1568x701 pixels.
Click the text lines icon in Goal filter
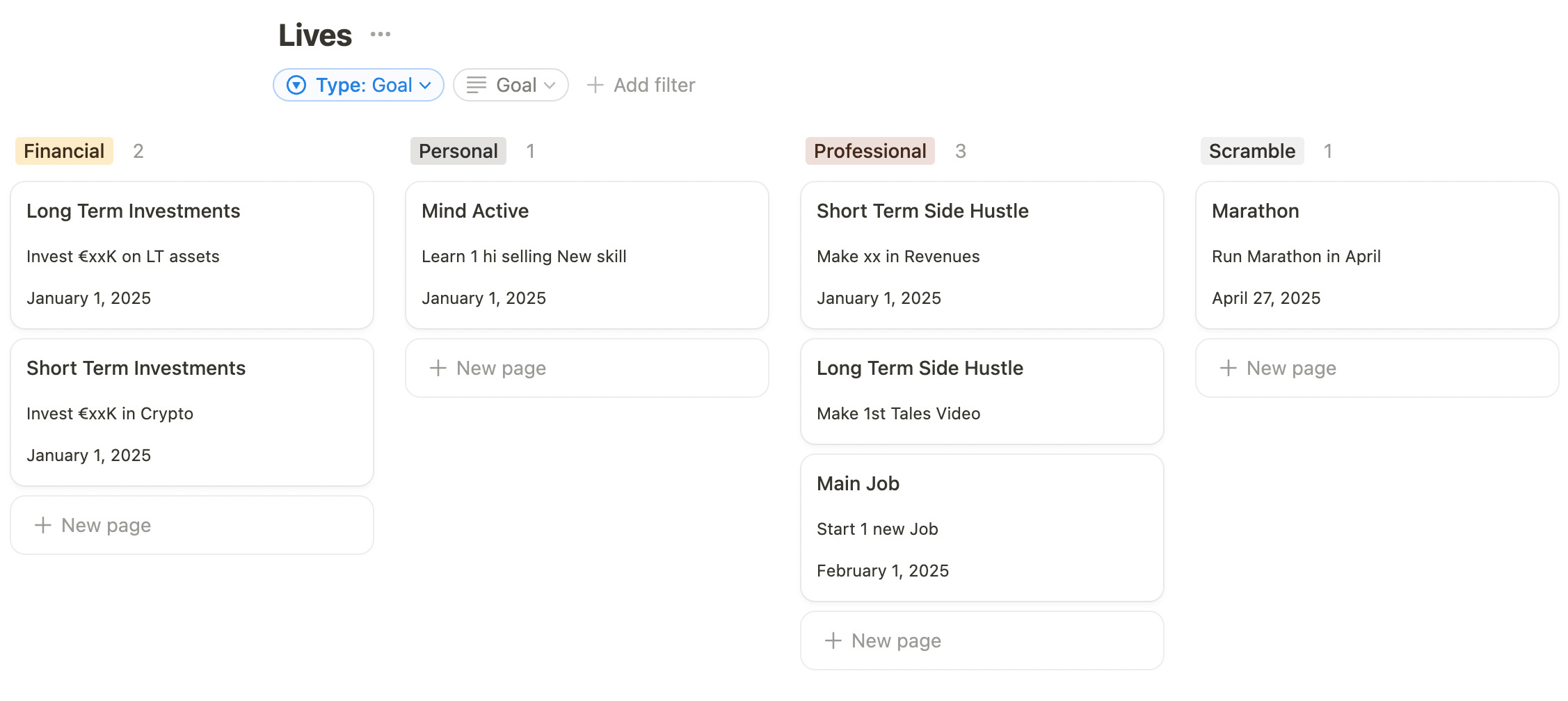coord(477,85)
